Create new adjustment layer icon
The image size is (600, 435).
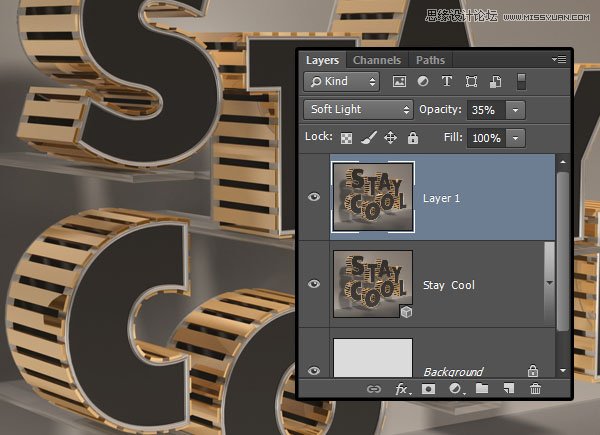(455, 389)
